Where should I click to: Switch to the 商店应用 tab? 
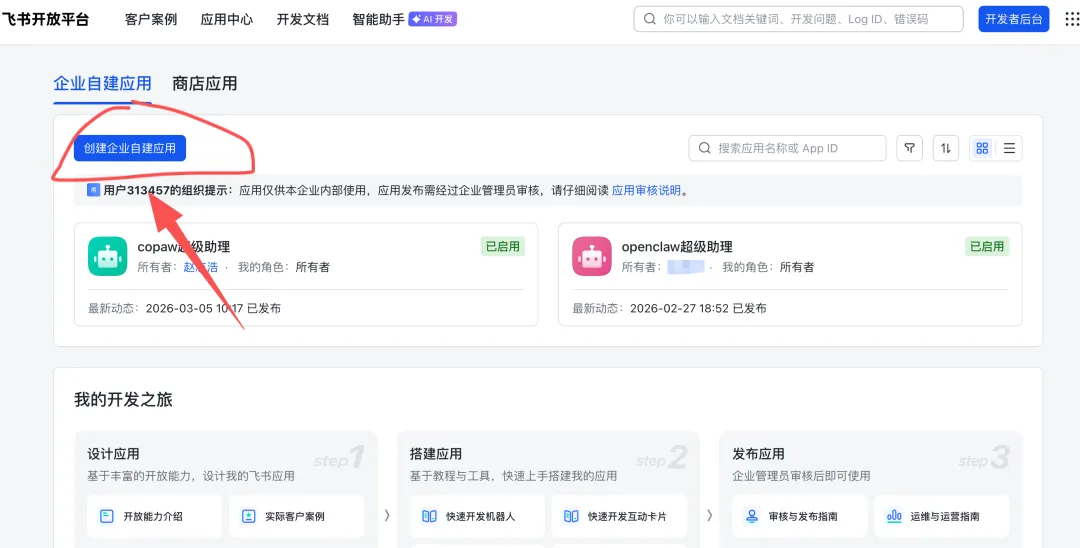coord(205,84)
